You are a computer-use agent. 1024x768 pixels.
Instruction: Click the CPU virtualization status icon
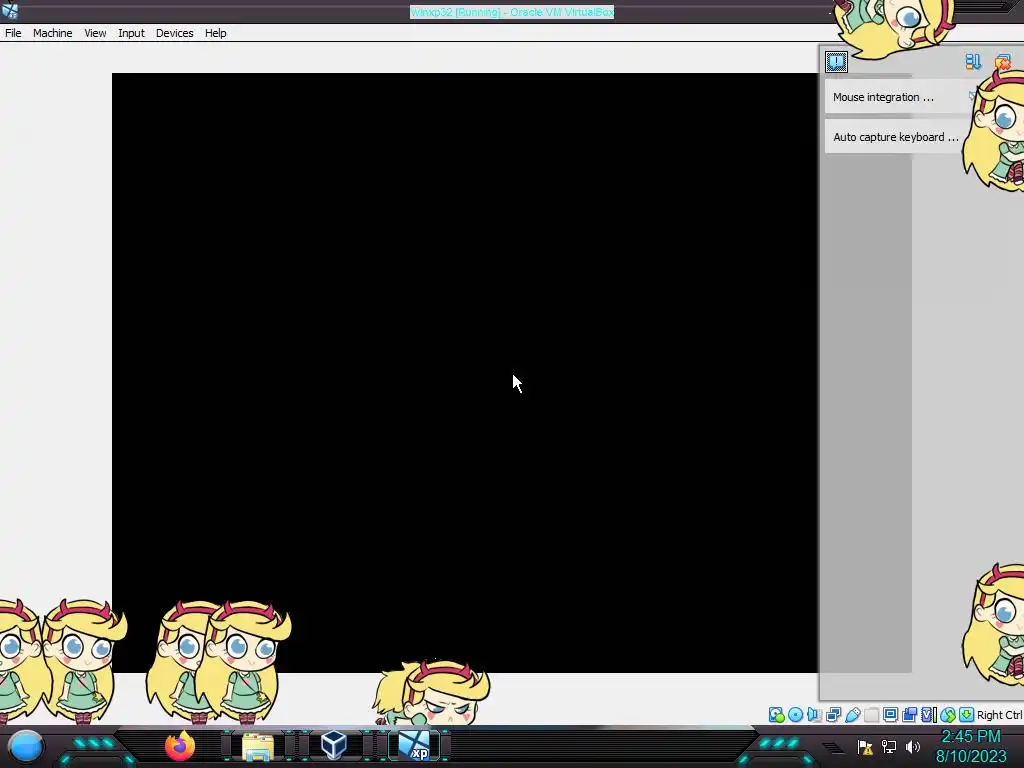[929, 715]
